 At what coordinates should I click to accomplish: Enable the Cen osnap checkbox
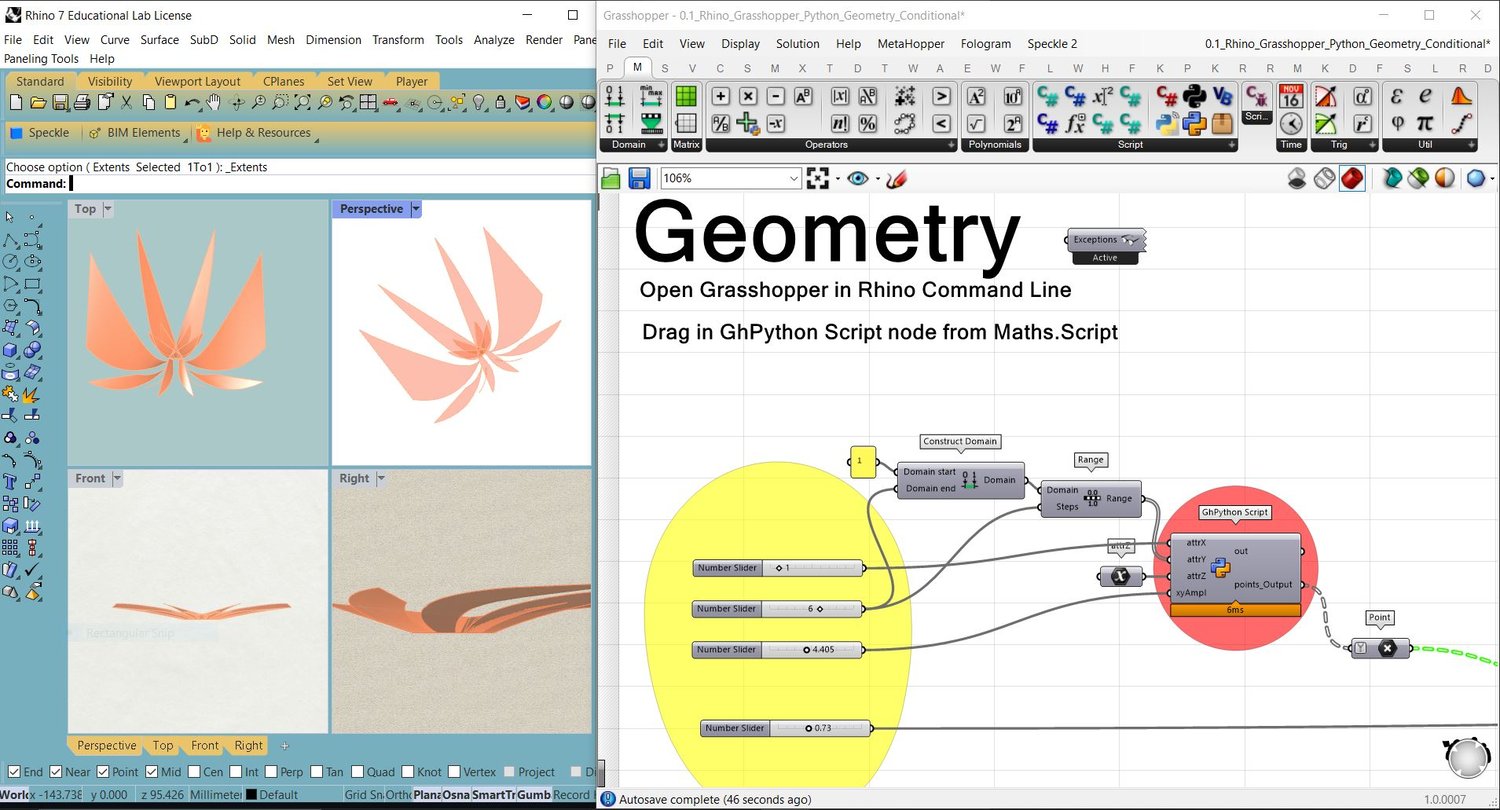coord(192,772)
